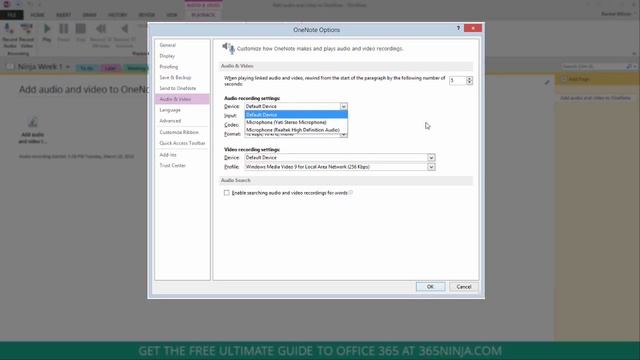Click the Pause button in the Playback ribbon
This screenshot has width=640, height=360.
[64, 32]
